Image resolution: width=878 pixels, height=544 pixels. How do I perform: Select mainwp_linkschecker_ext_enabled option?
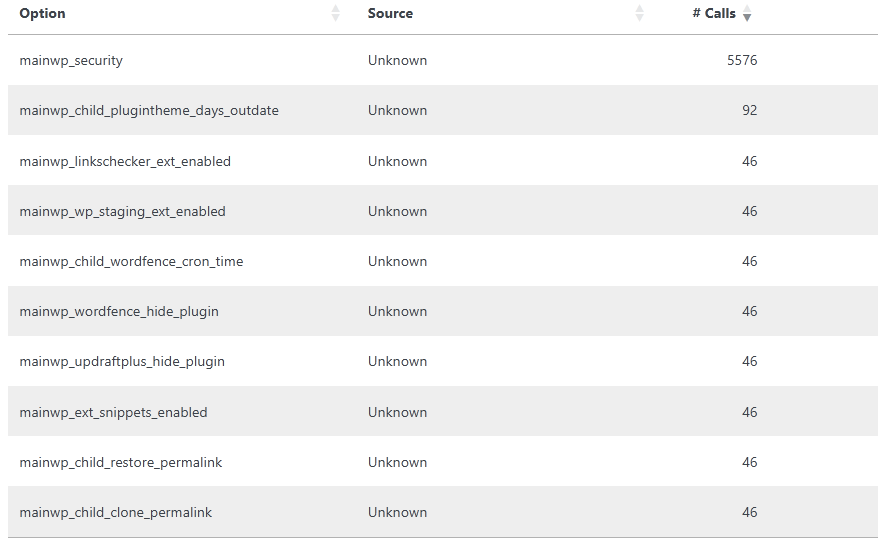125,161
